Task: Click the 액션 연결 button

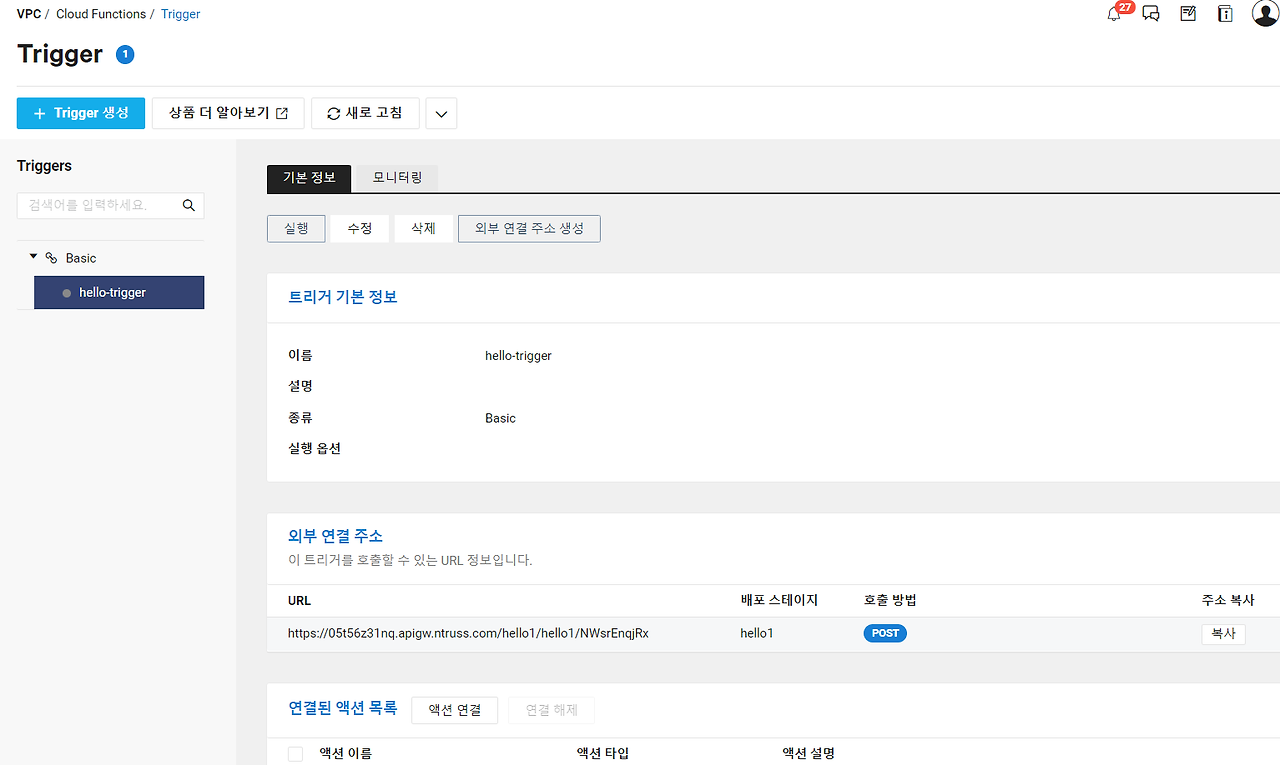Action: (x=455, y=710)
